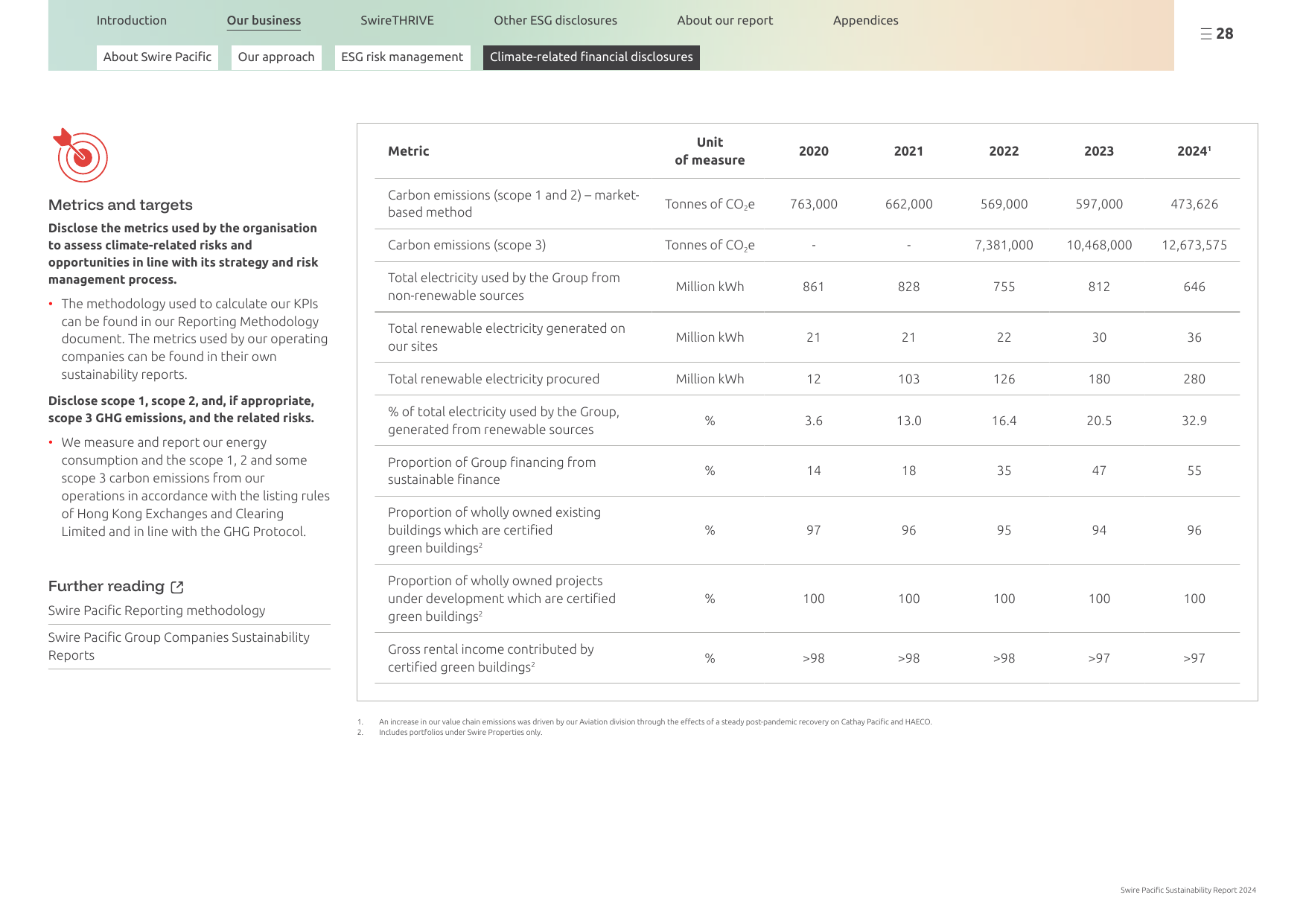The width and height of the screenshot is (1306, 924).
Task: Click the value 280 for renewable electricity procured
Action: pyautogui.click(x=1194, y=379)
